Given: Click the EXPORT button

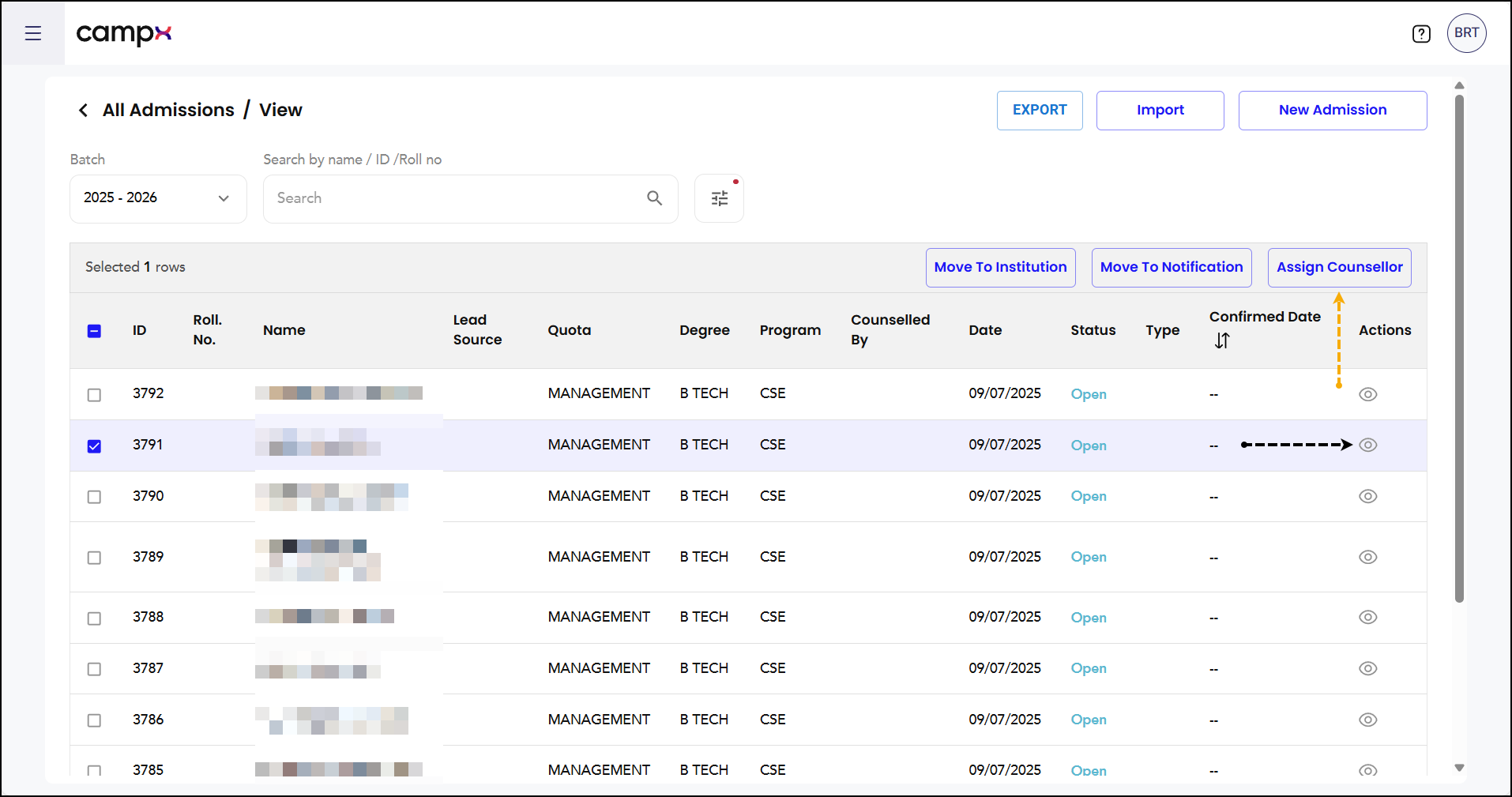Looking at the screenshot, I should coord(1040,111).
